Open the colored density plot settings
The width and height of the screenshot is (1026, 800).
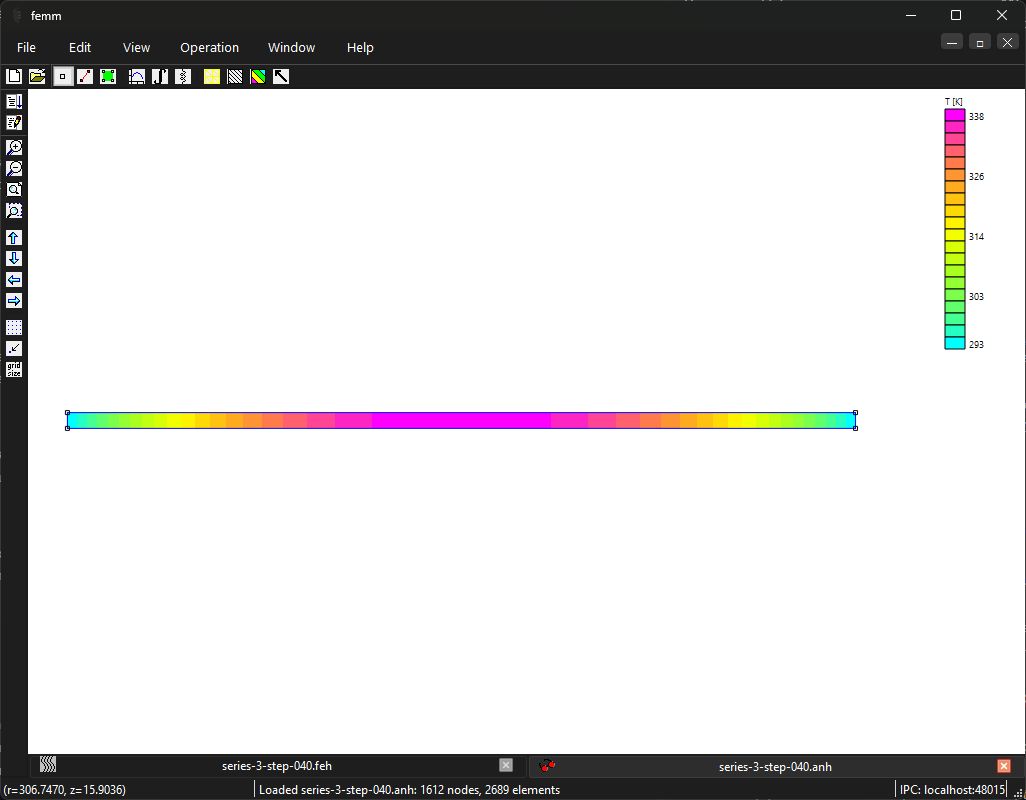pyautogui.click(x=258, y=77)
